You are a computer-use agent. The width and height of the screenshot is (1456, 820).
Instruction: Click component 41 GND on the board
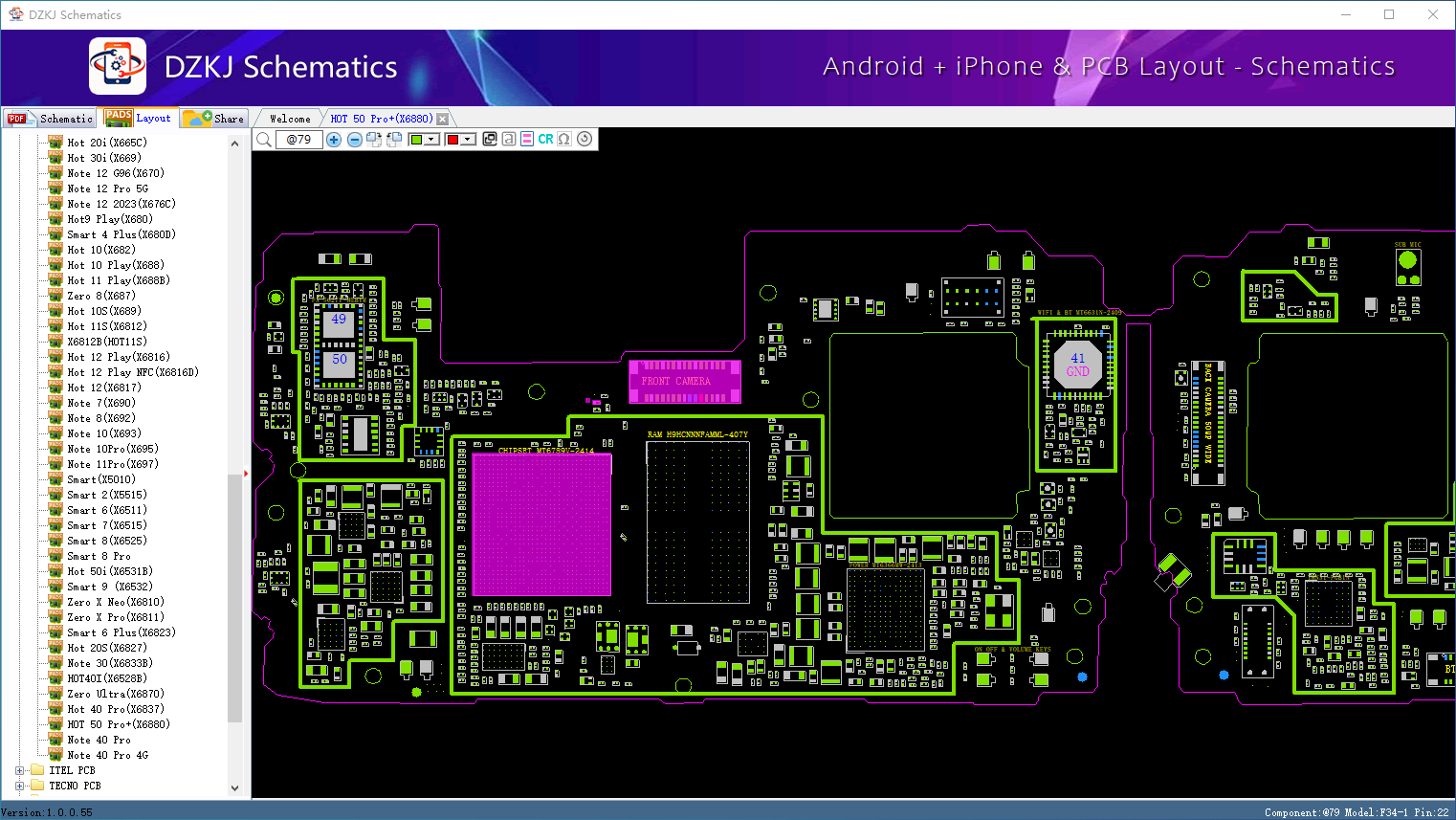click(1078, 365)
